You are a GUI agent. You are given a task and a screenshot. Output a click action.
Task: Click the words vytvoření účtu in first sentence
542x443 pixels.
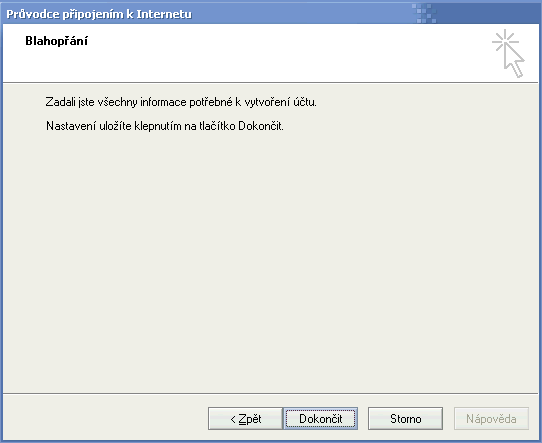[280, 102]
